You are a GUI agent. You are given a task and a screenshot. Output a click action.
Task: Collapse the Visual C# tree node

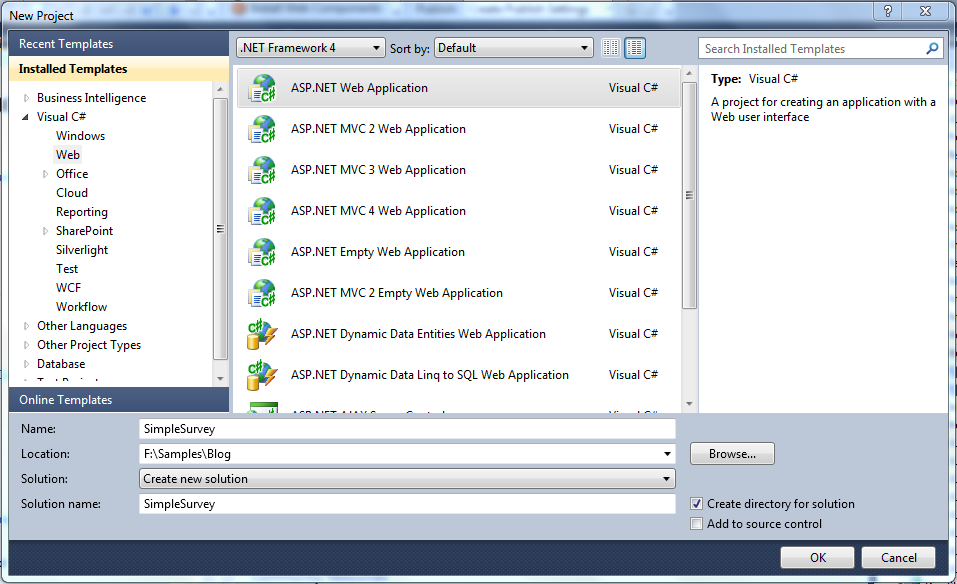click(26, 117)
